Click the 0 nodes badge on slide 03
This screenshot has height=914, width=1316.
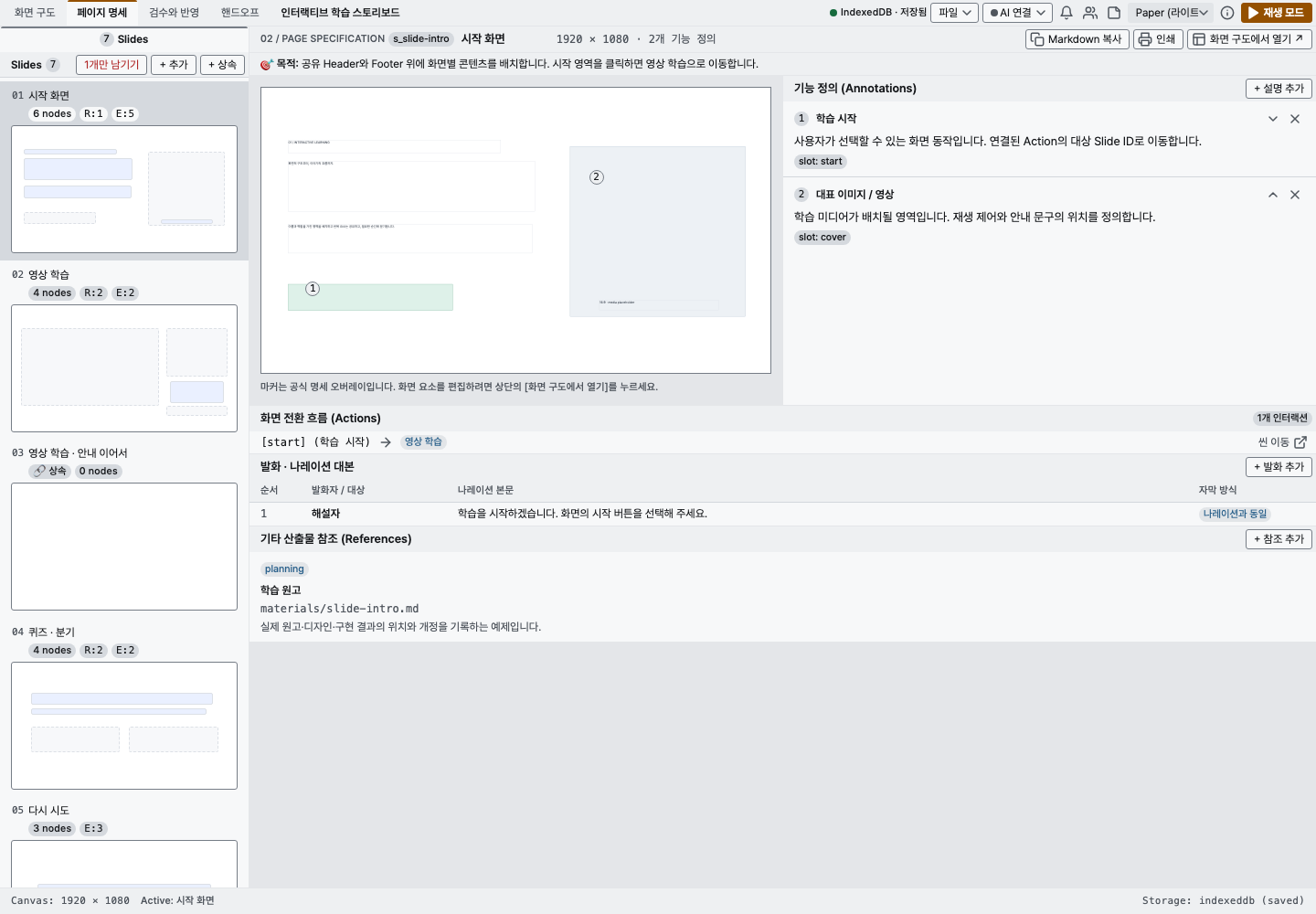[x=98, y=472]
